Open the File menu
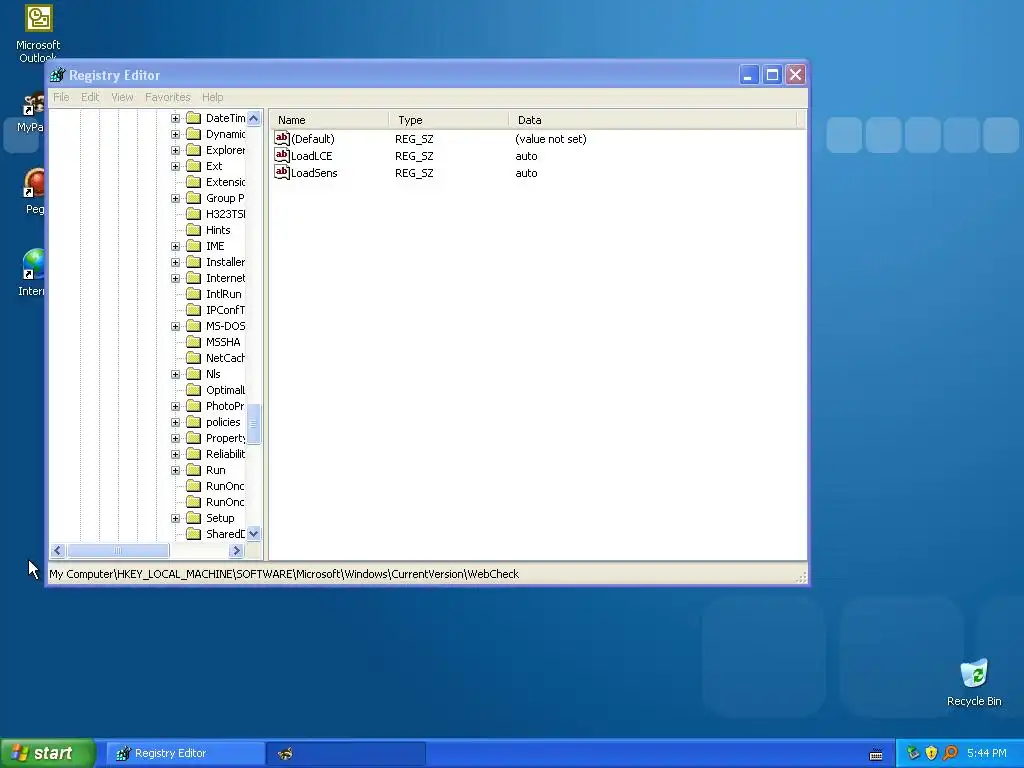Viewport: 1024px width, 768px height. click(61, 97)
